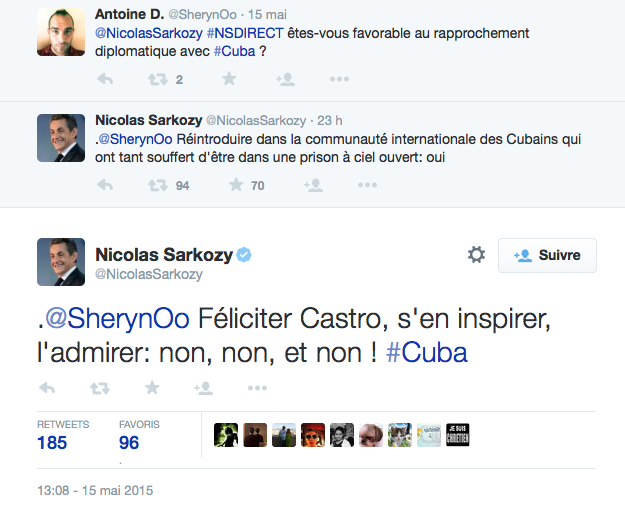625x528 pixels.
Task: Retweet Sarkozy's tweet with 94 retweets
Action: [157, 185]
